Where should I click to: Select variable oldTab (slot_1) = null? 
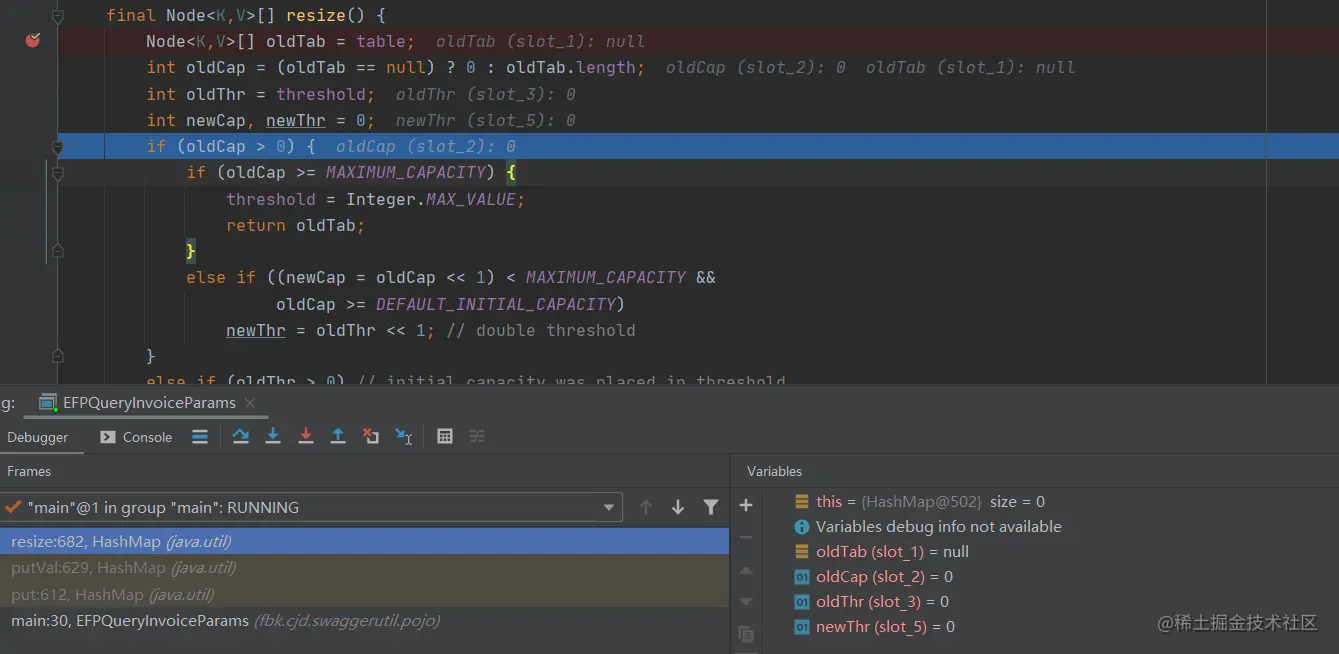[x=881, y=551]
